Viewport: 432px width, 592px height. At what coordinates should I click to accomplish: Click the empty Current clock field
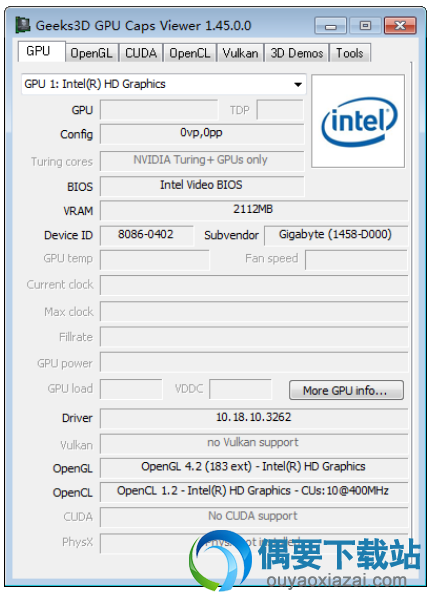[x=254, y=285]
